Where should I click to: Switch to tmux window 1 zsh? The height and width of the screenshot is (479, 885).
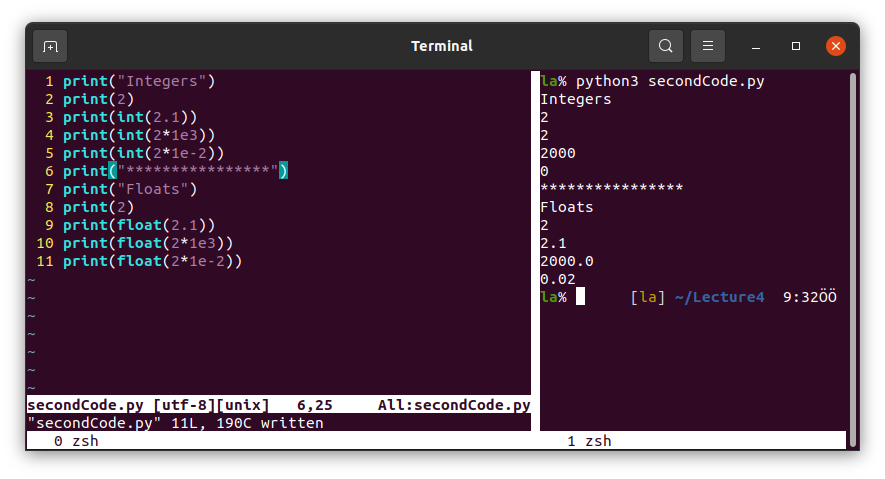589,441
